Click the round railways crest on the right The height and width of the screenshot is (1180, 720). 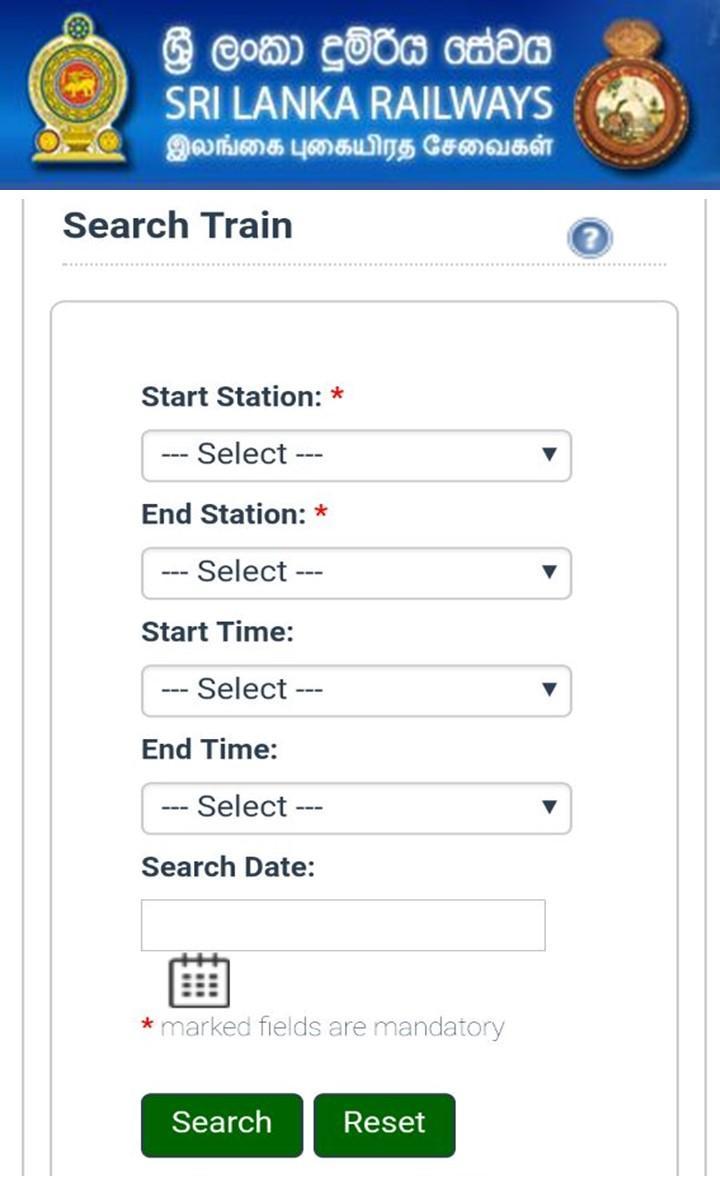tap(634, 95)
